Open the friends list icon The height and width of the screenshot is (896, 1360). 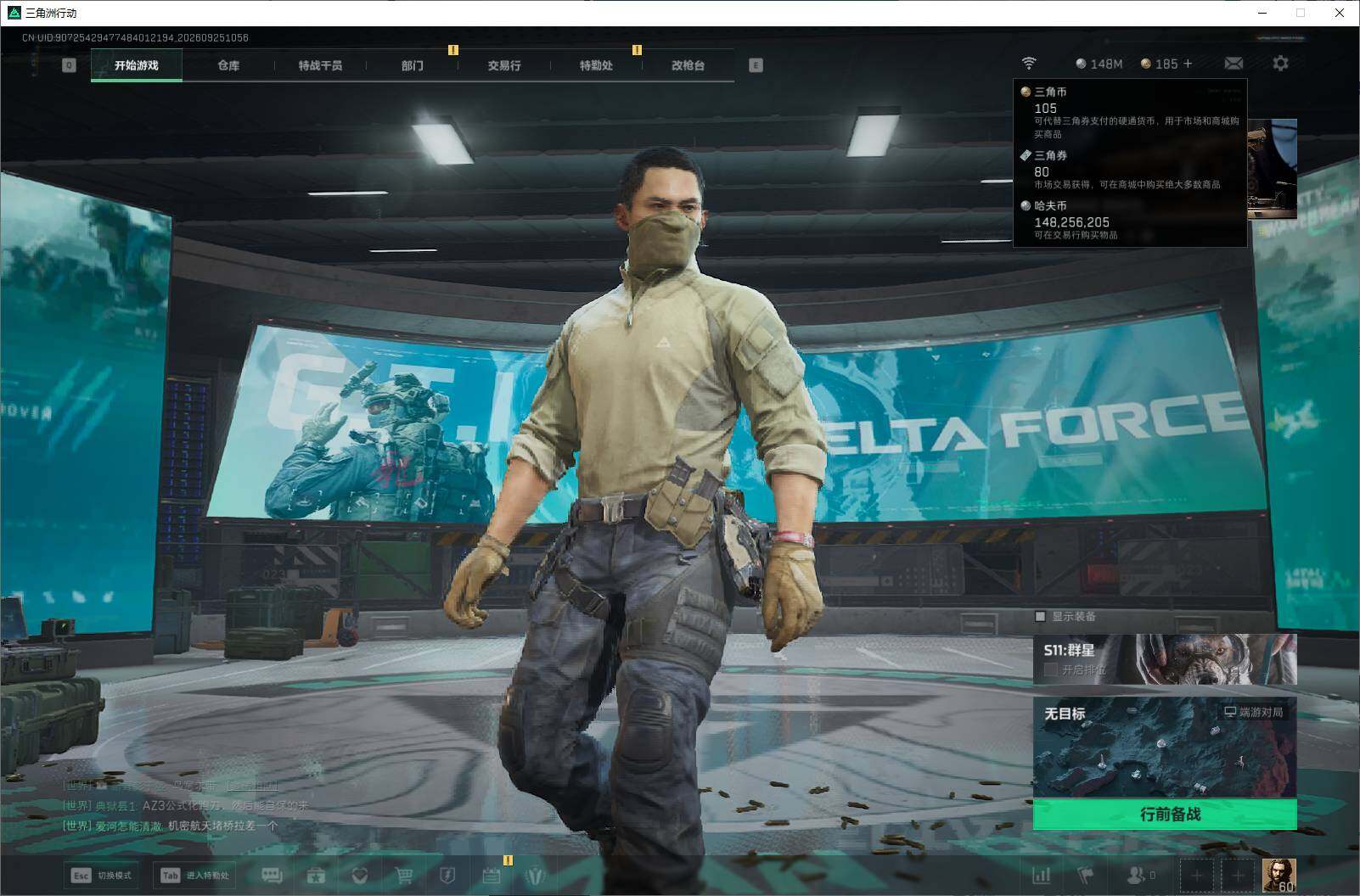1140,875
